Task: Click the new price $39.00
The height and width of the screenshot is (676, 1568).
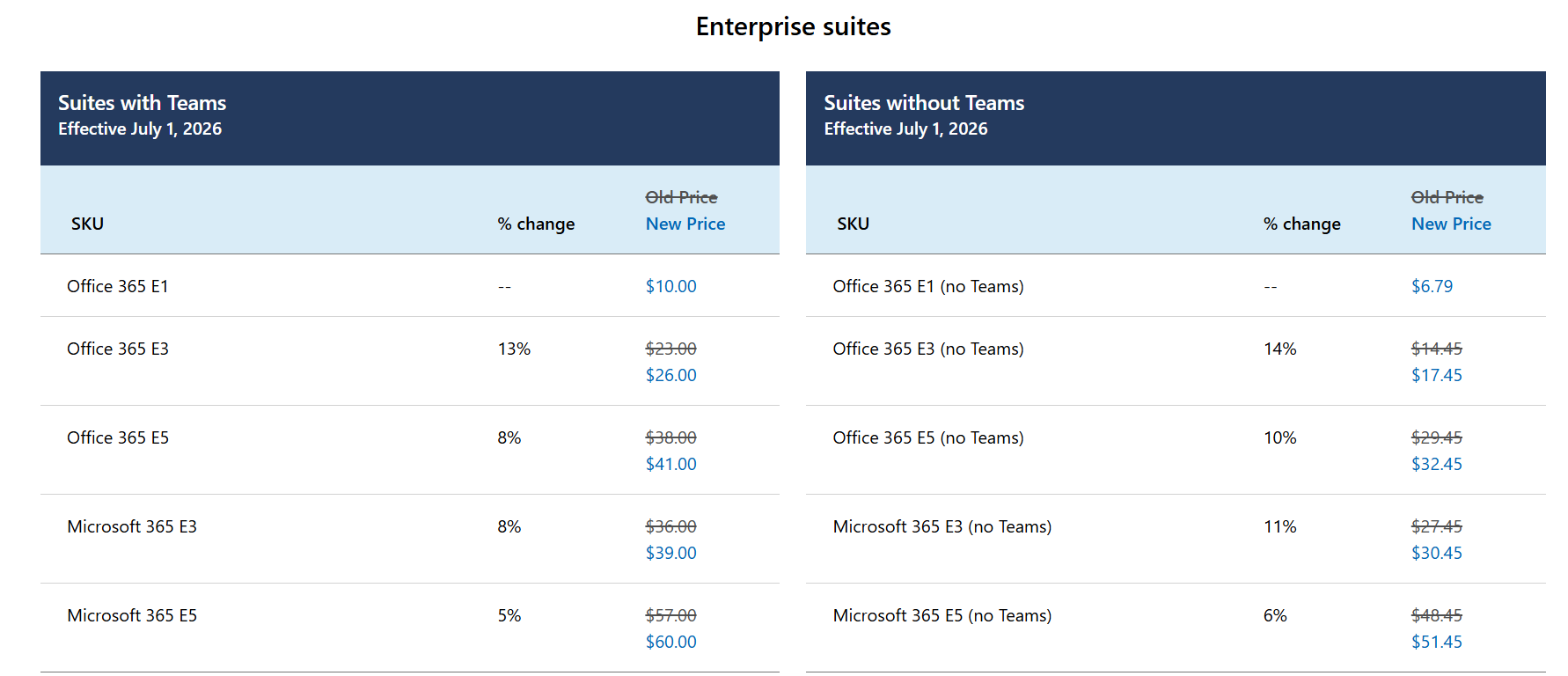Action: point(670,553)
